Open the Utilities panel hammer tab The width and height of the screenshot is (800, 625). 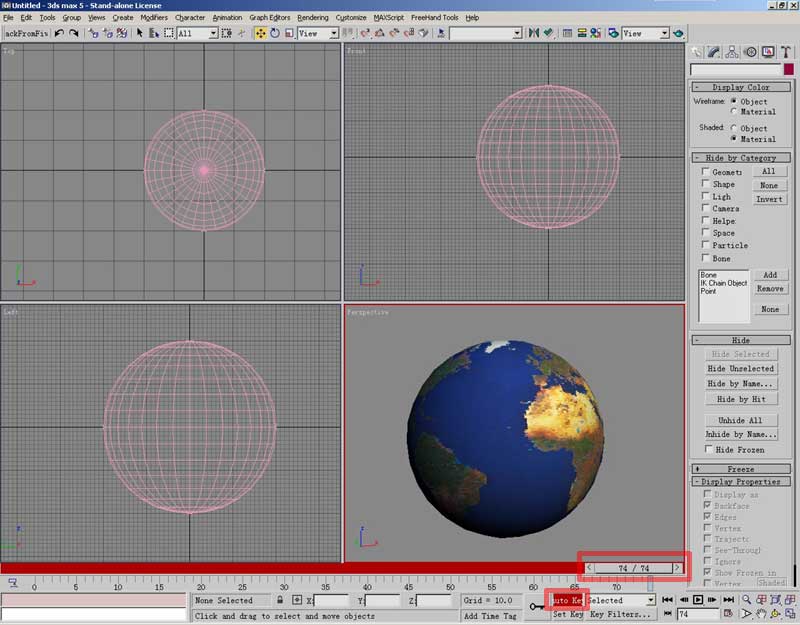[787, 52]
